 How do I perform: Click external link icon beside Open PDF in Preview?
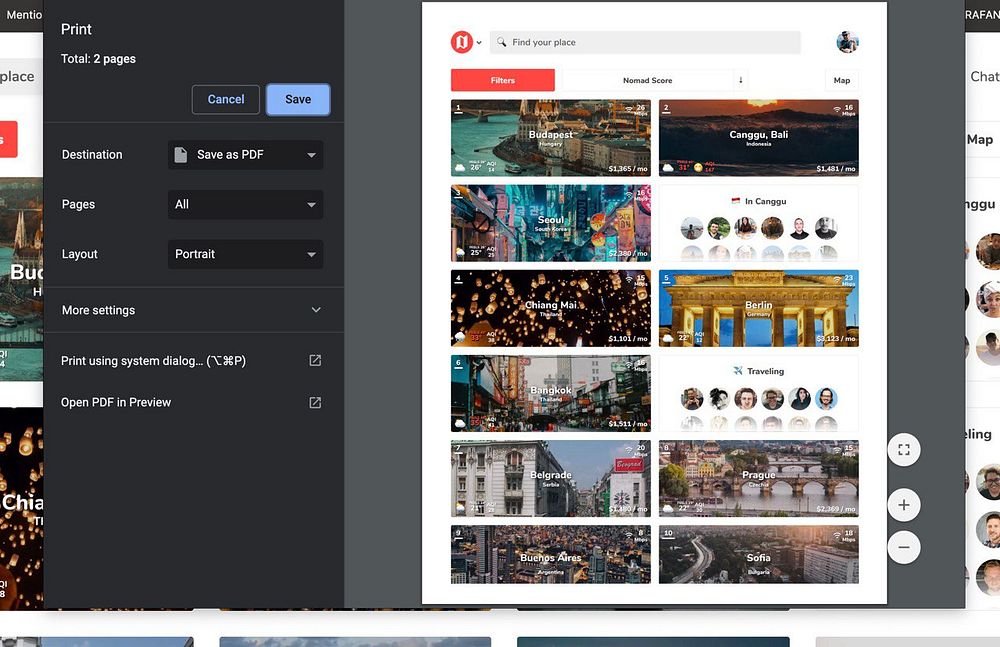[x=315, y=403]
